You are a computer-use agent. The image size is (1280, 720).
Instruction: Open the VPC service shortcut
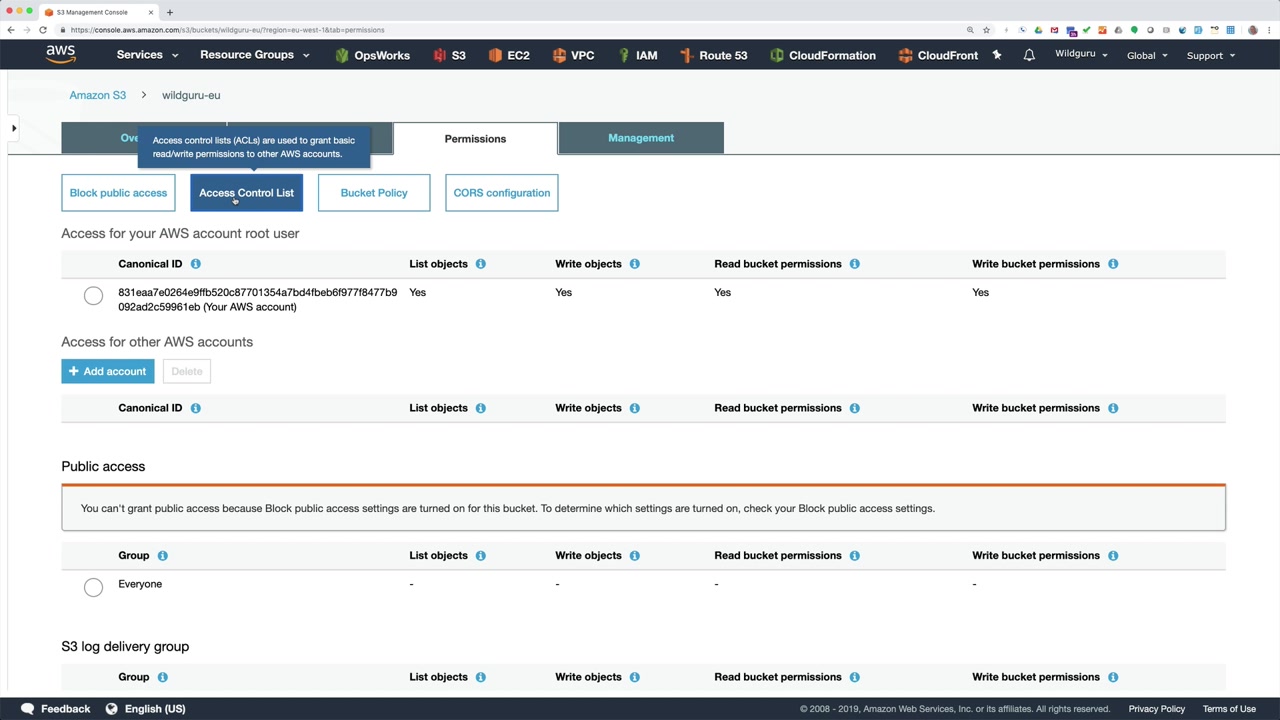click(x=573, y=55)
